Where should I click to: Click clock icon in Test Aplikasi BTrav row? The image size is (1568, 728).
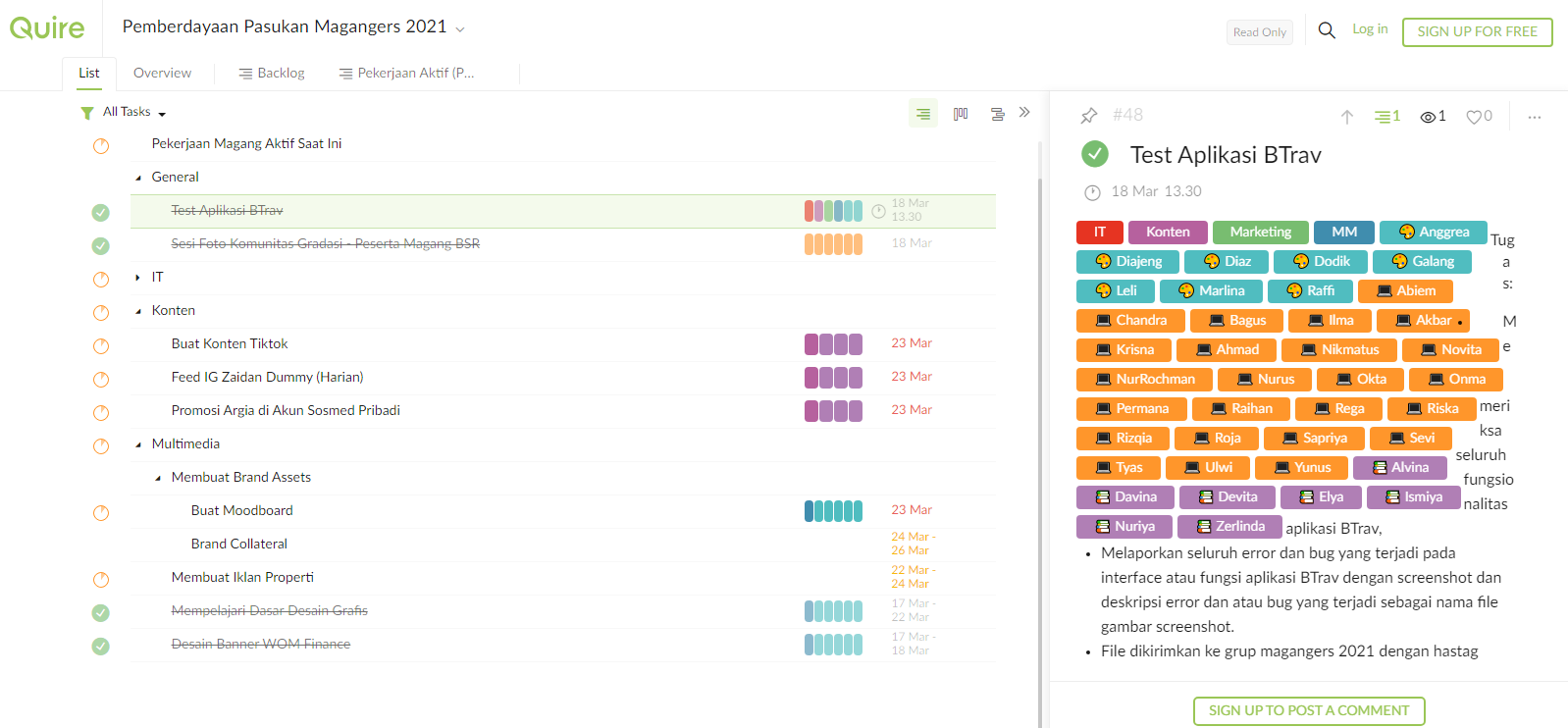tap(879, 211)
